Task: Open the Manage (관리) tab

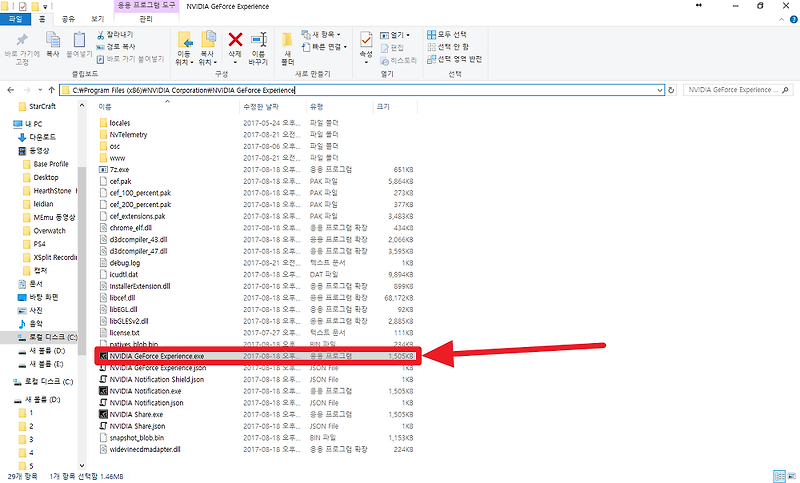Action: click(x=146, y=19)
